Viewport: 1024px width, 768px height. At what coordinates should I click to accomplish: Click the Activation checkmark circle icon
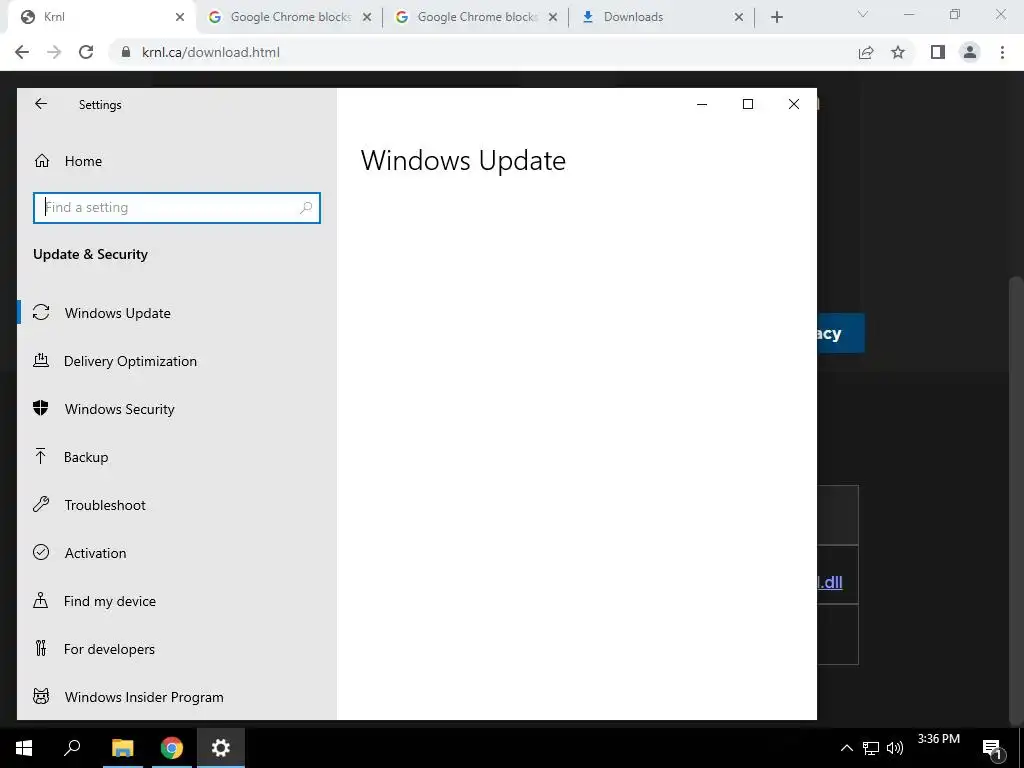coord(41,552)
